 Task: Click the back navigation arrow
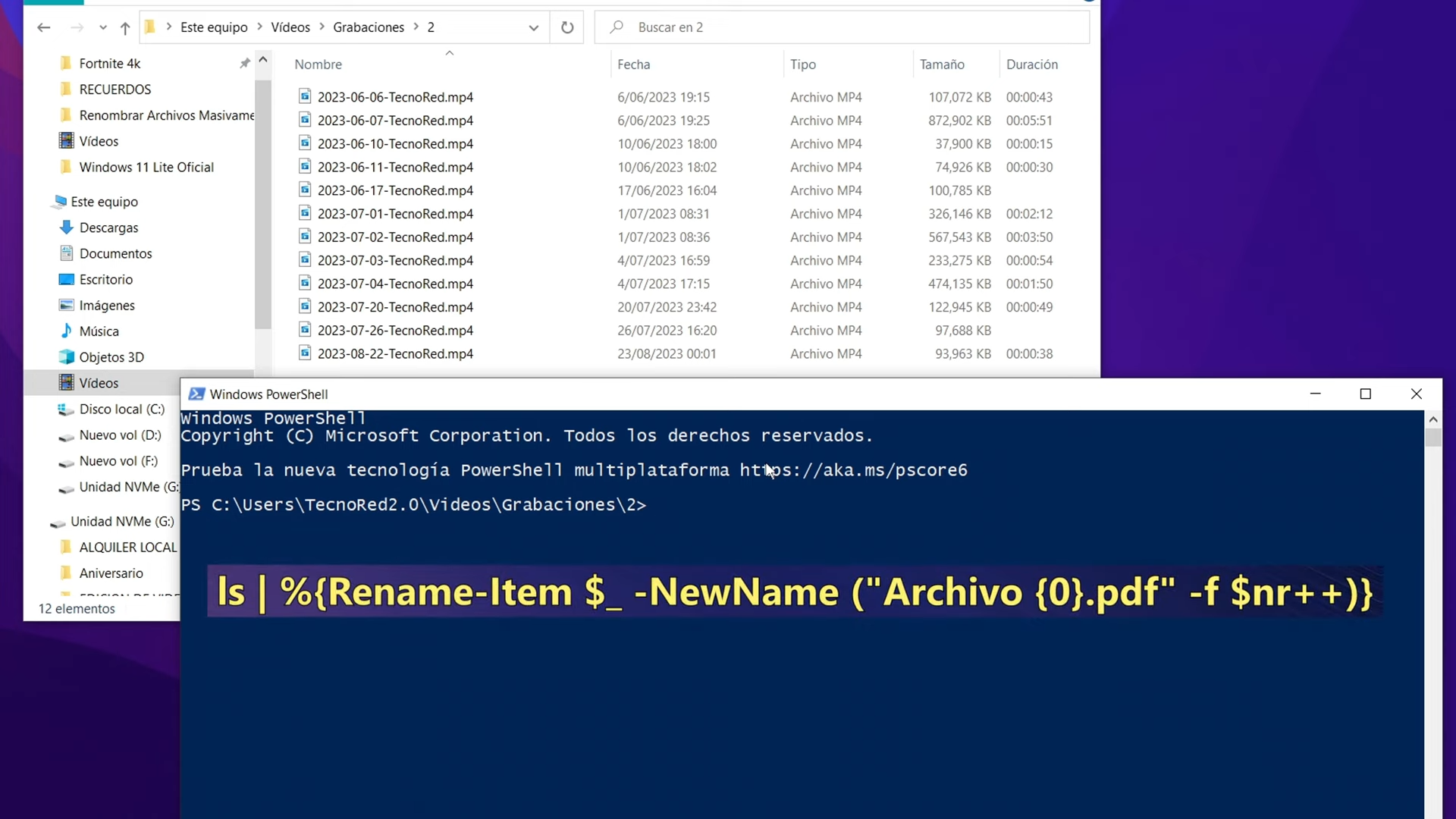[43, 27]
